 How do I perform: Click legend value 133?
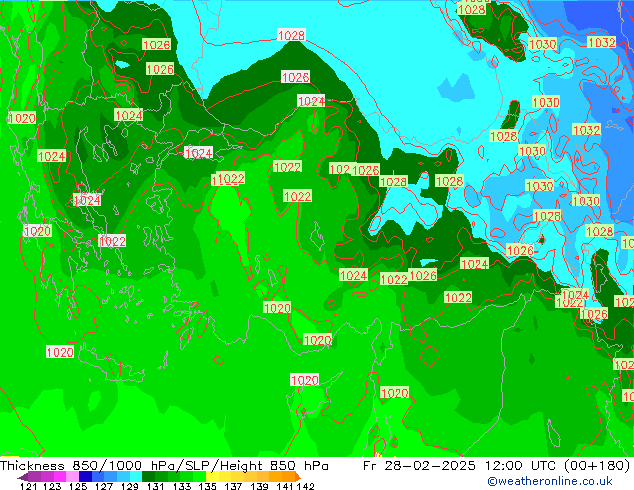click(182, 486)
